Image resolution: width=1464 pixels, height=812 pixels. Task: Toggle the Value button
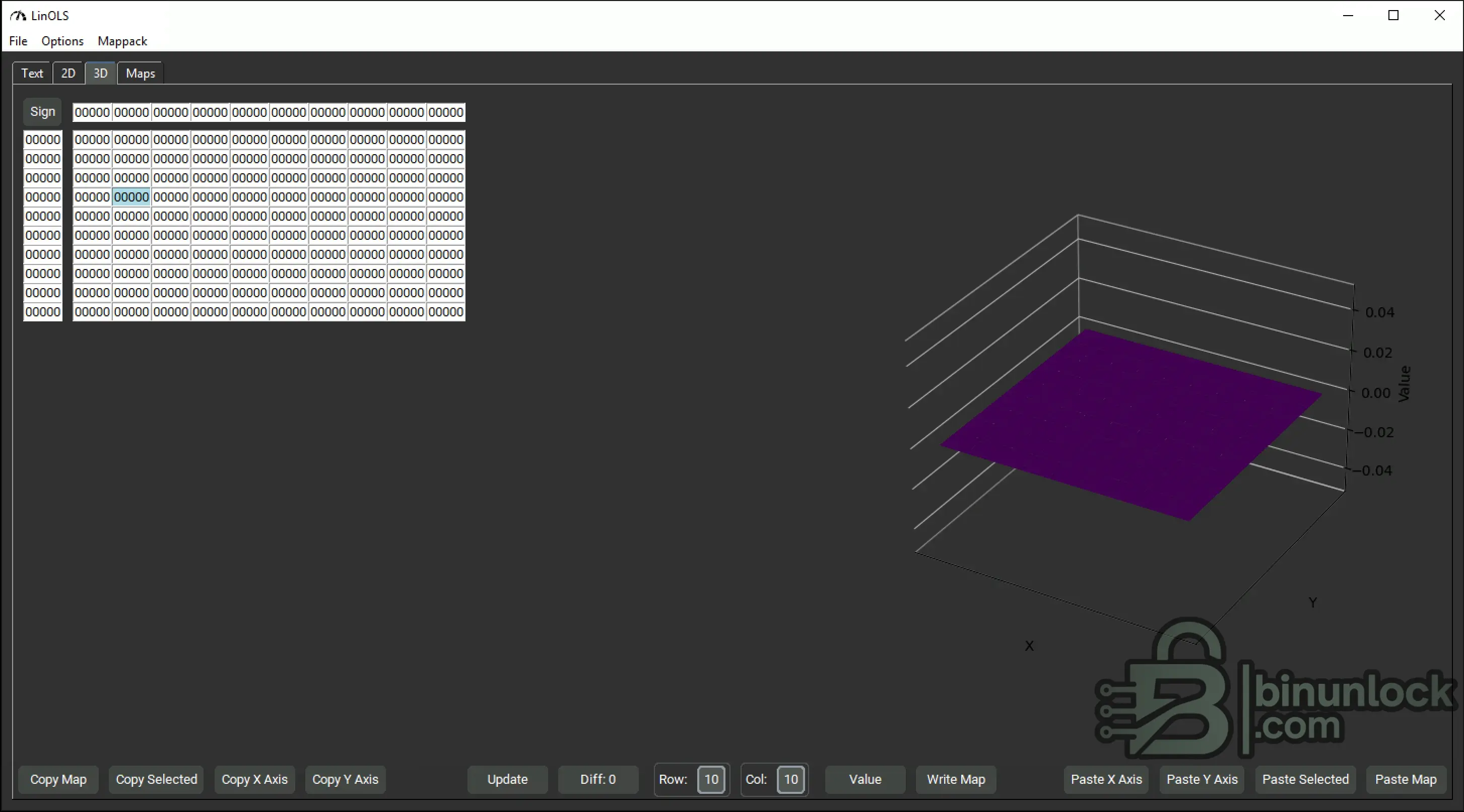(865, 780)
